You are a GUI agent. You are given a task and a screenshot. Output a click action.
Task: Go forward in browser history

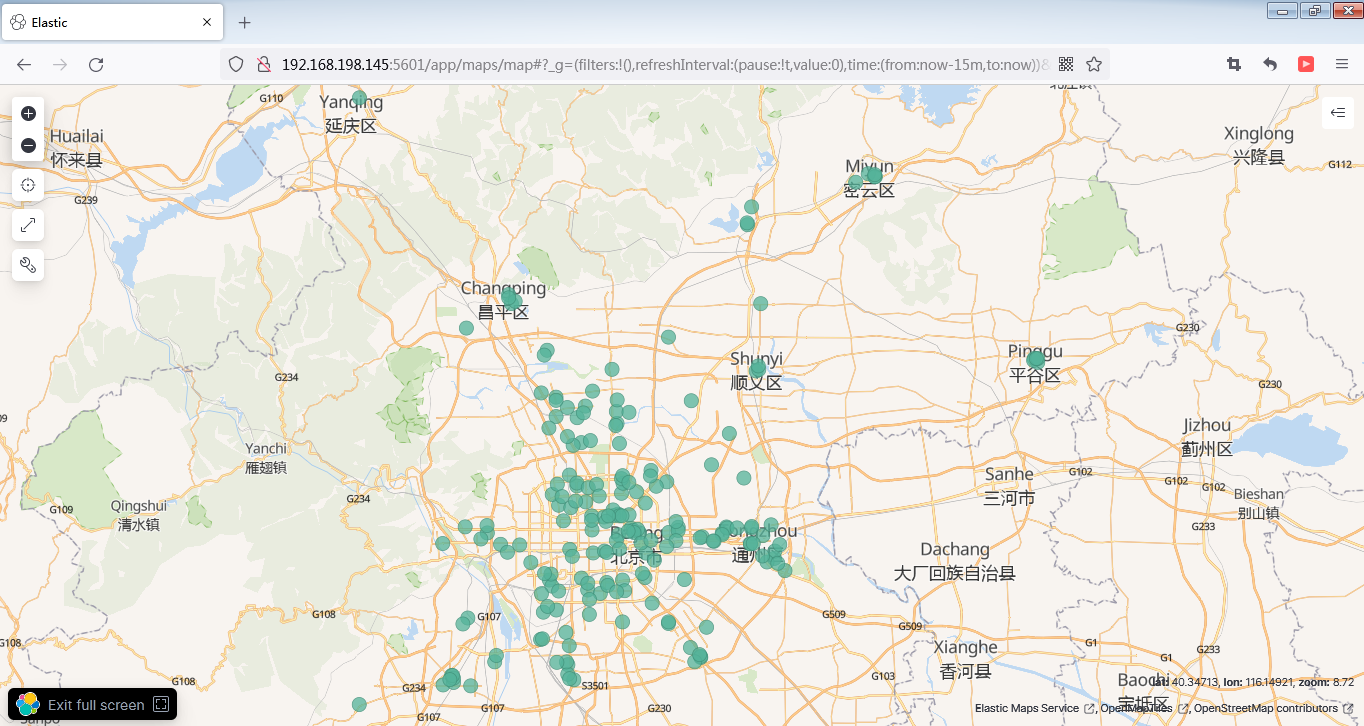pyautogui.click(x=60, y=64)
